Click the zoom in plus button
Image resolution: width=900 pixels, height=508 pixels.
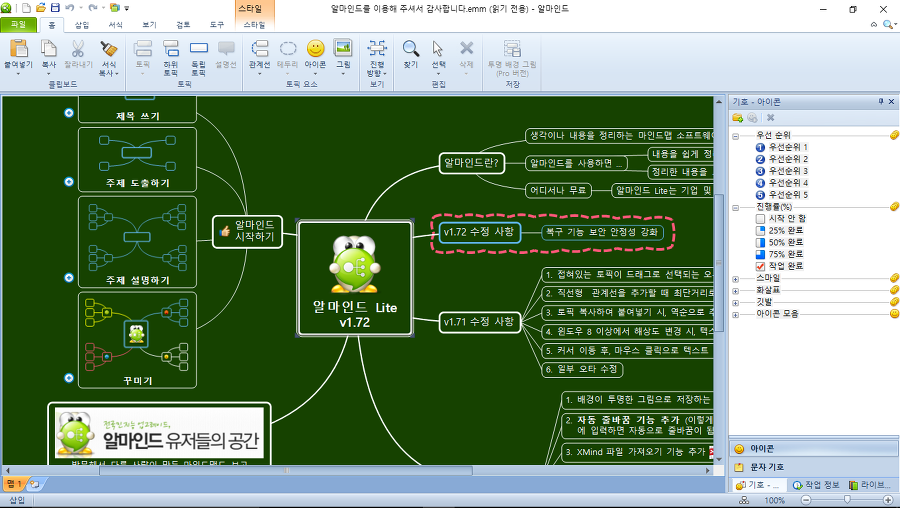[x=888, y=501]
